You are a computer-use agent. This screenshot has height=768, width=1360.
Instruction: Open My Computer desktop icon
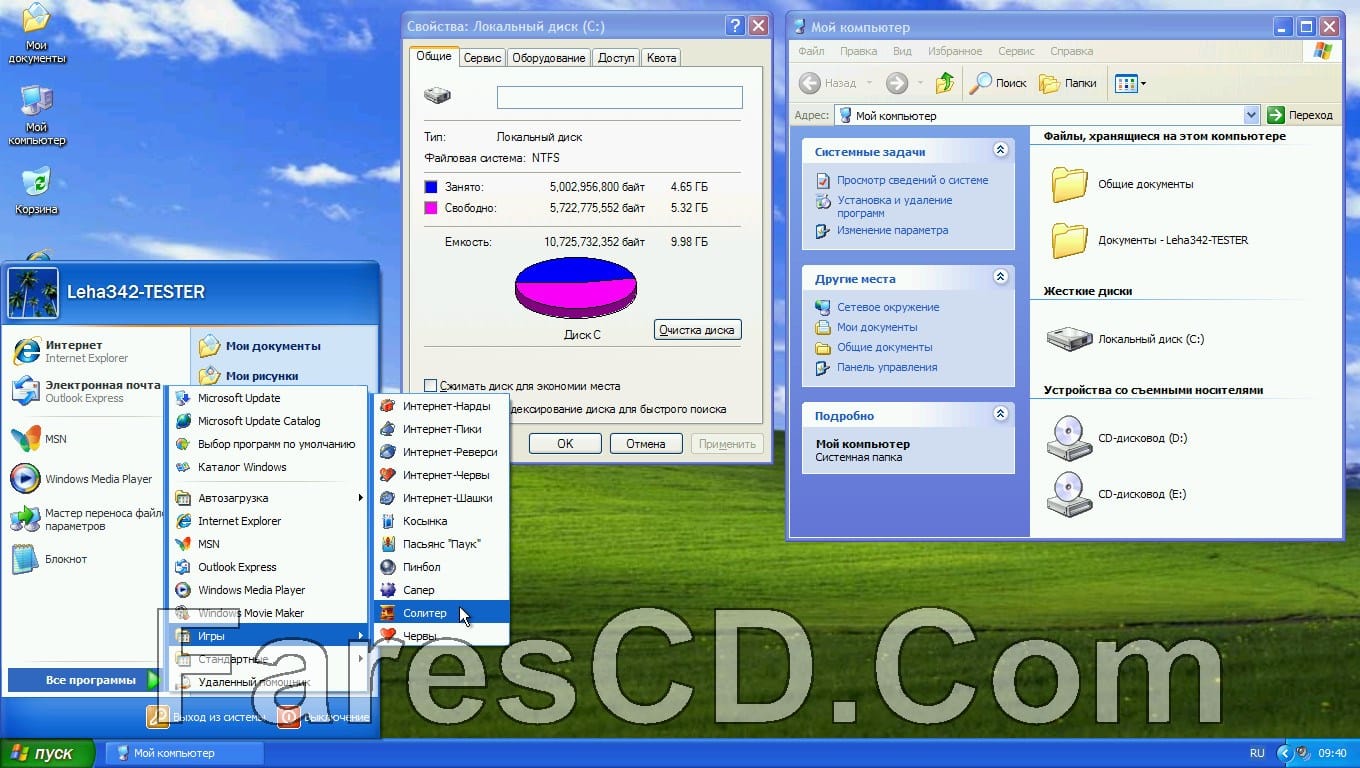(37, 116)
